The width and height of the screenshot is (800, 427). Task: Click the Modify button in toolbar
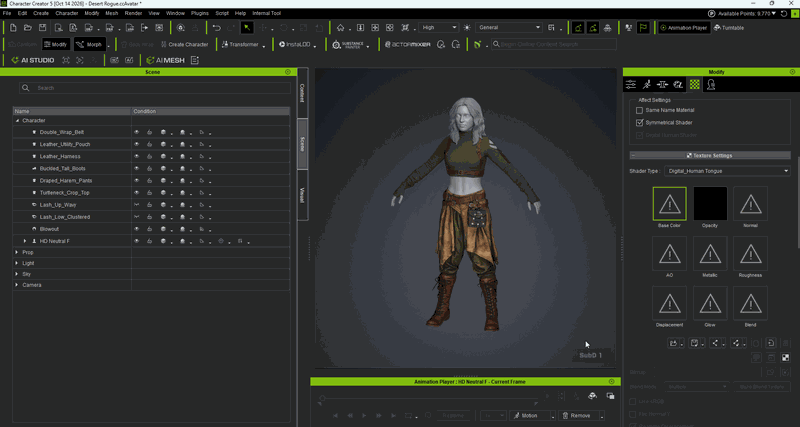click(56, 44)
